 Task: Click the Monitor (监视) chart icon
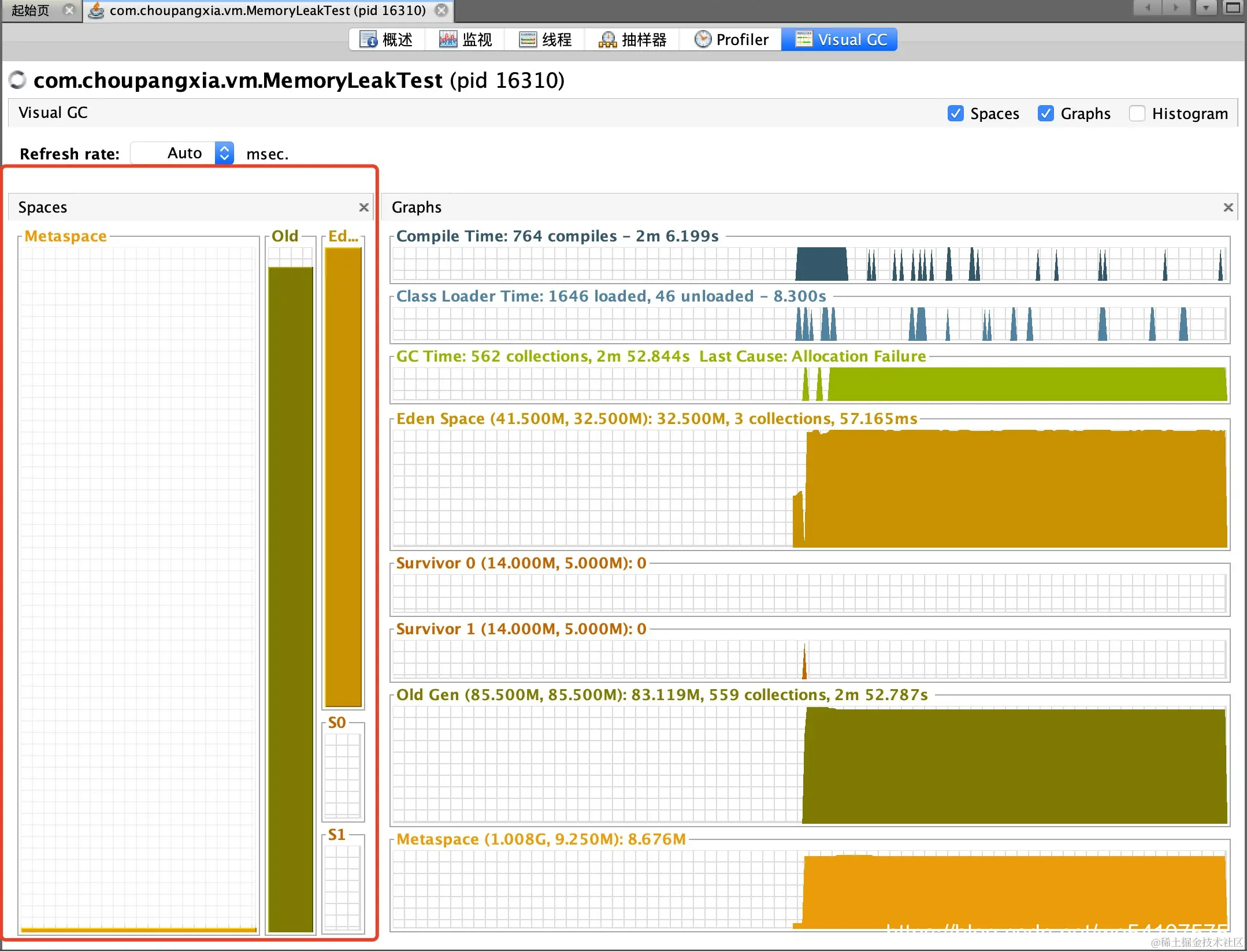pos(448,39)
